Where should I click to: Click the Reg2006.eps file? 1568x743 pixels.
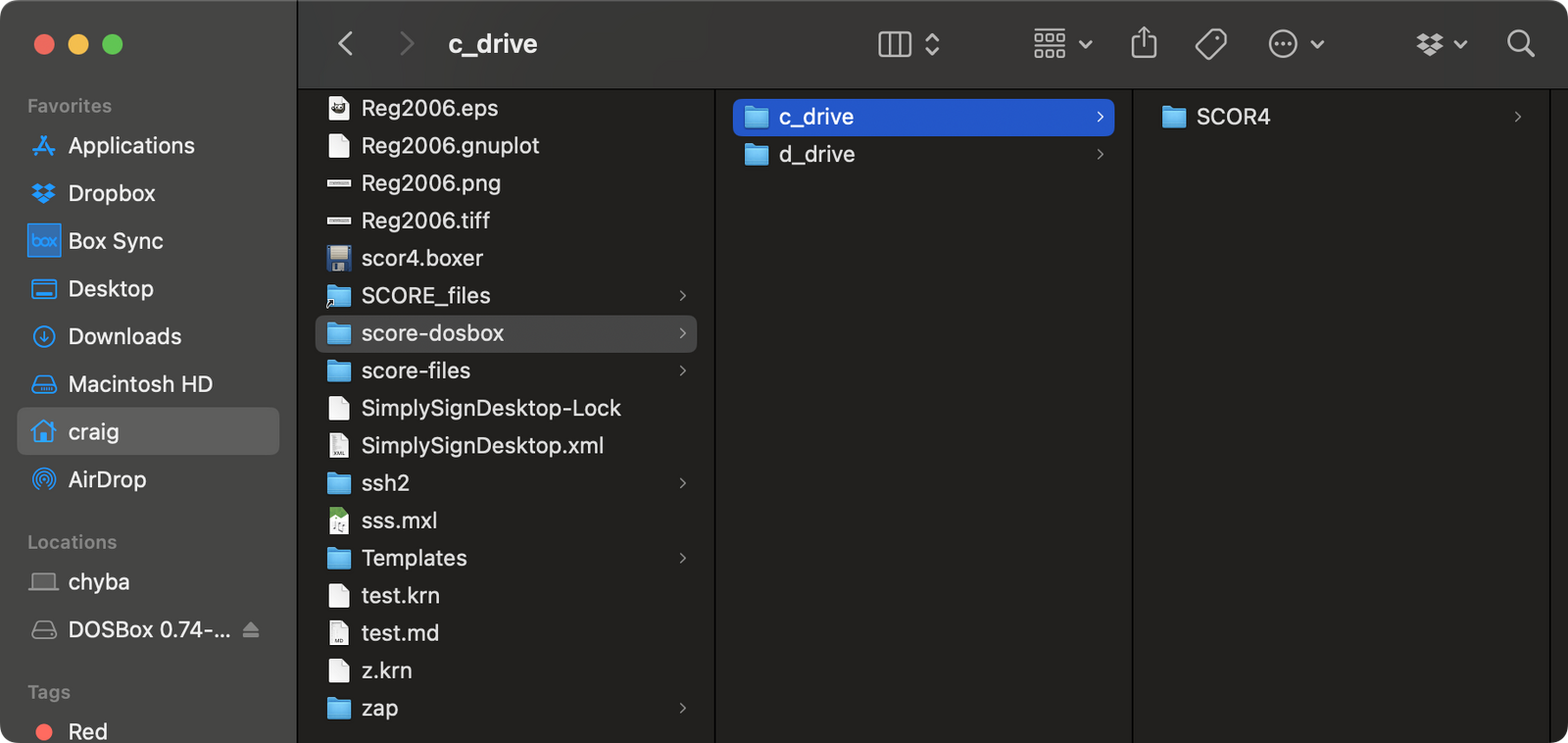(x=429, y=109)
